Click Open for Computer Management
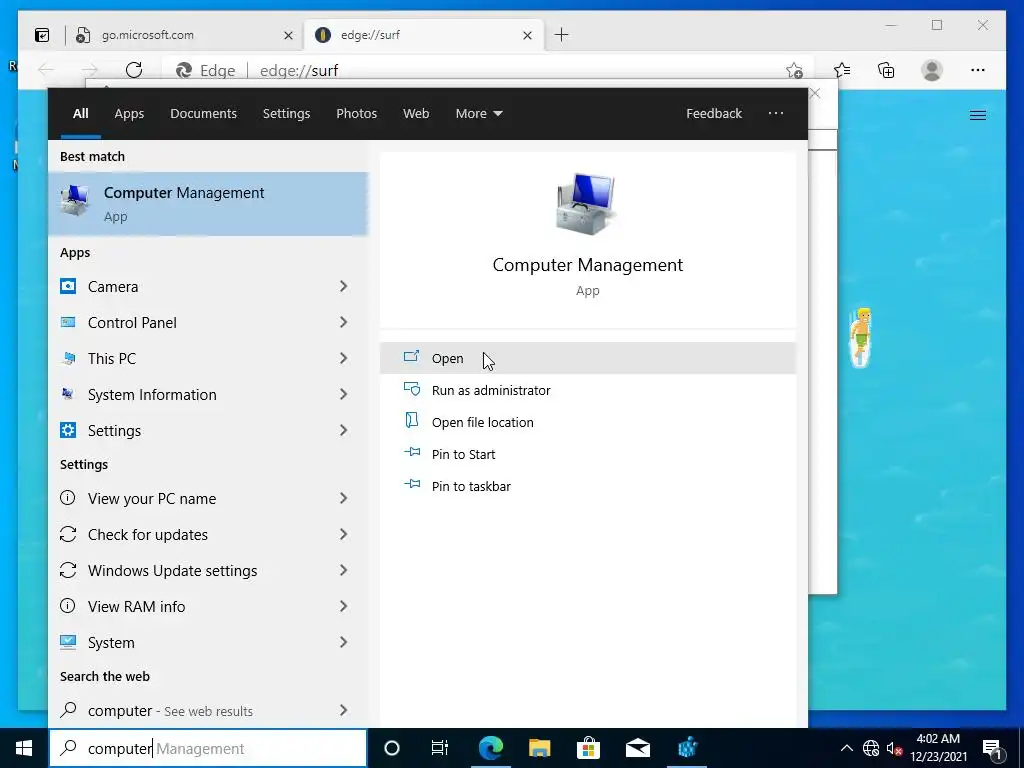 (588, 358)
